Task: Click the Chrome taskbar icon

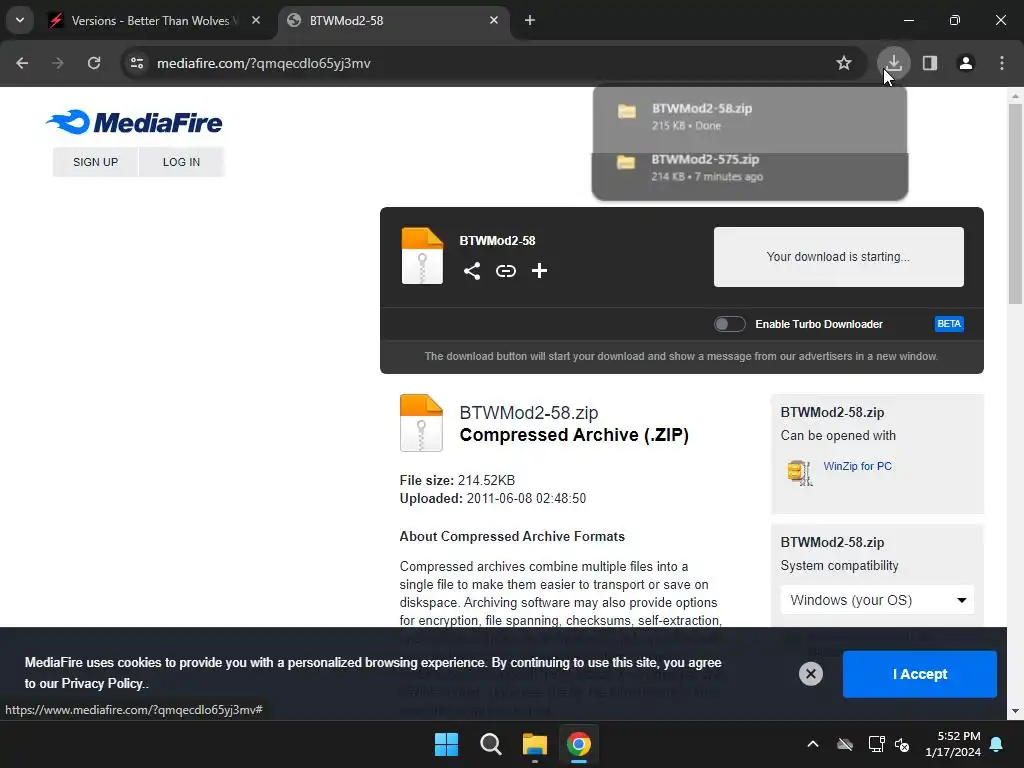Action: [579, 744]
